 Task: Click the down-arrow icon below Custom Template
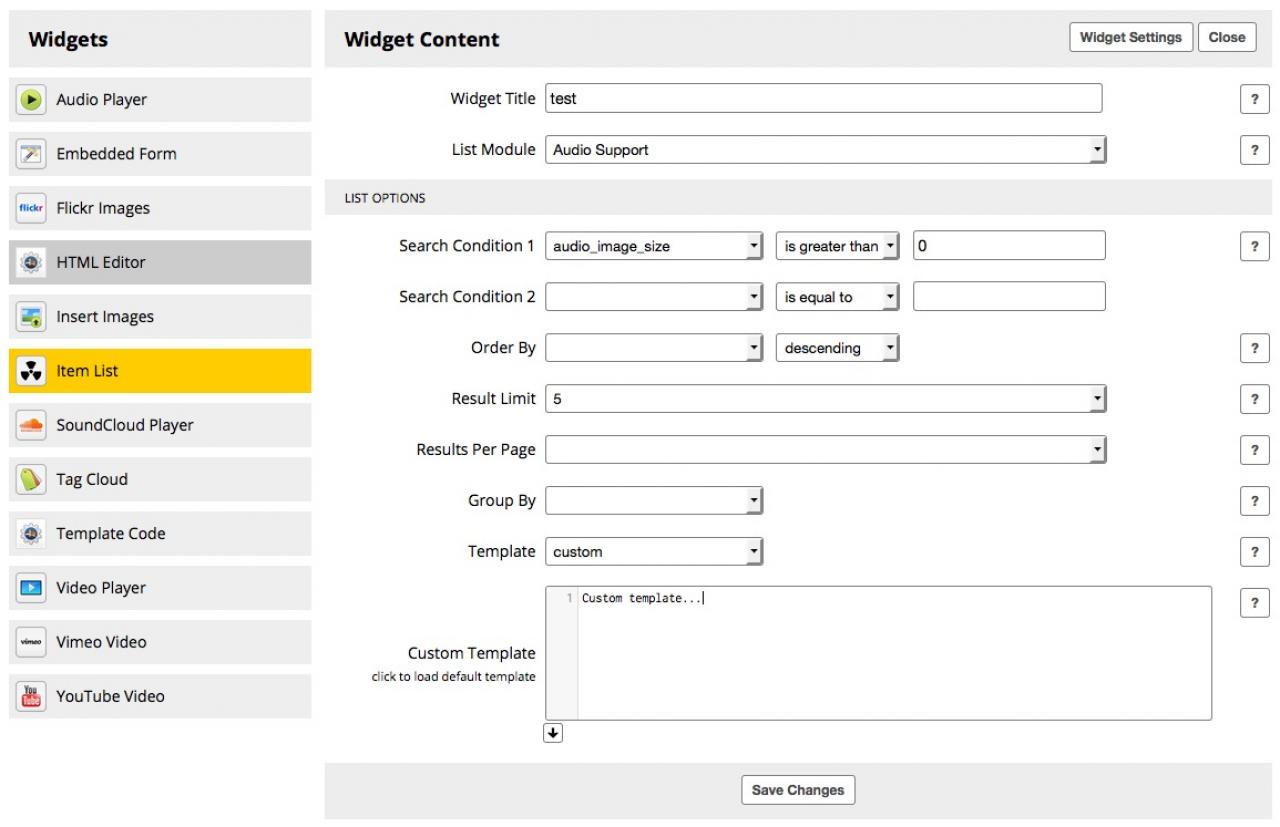553,733
